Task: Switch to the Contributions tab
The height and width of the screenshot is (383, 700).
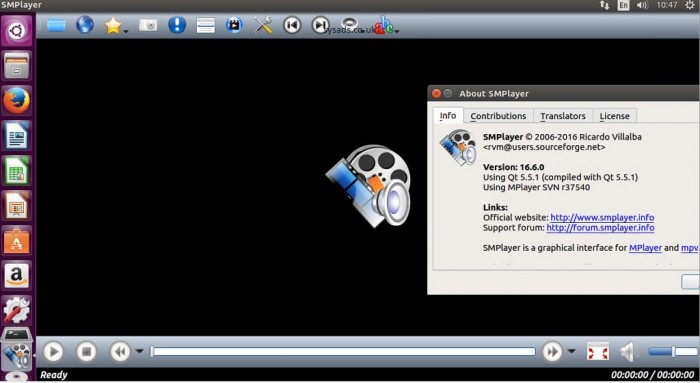Action: [498, 116]
